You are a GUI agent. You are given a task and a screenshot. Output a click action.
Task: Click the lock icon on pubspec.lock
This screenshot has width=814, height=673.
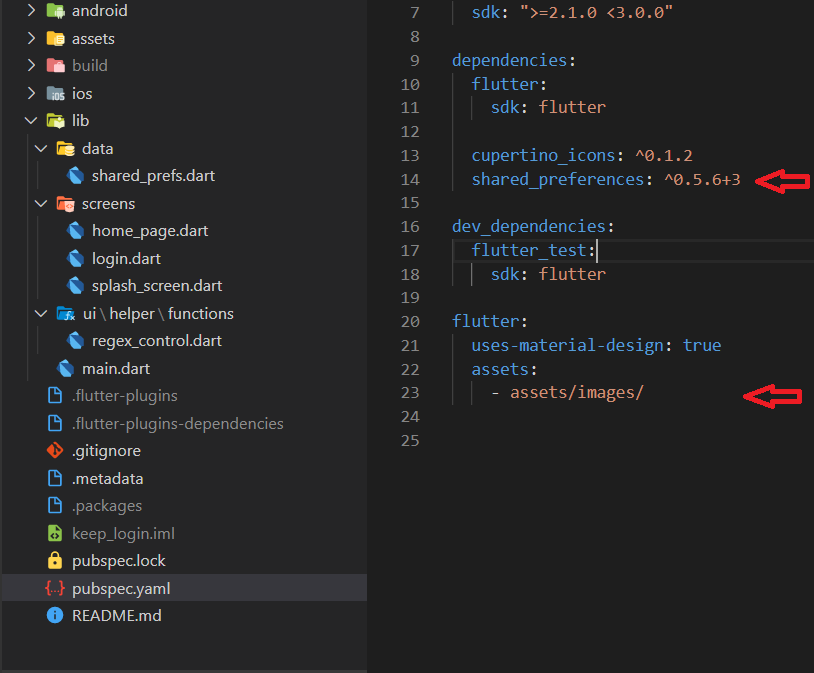pyautogui.click(x=54, y=560)
